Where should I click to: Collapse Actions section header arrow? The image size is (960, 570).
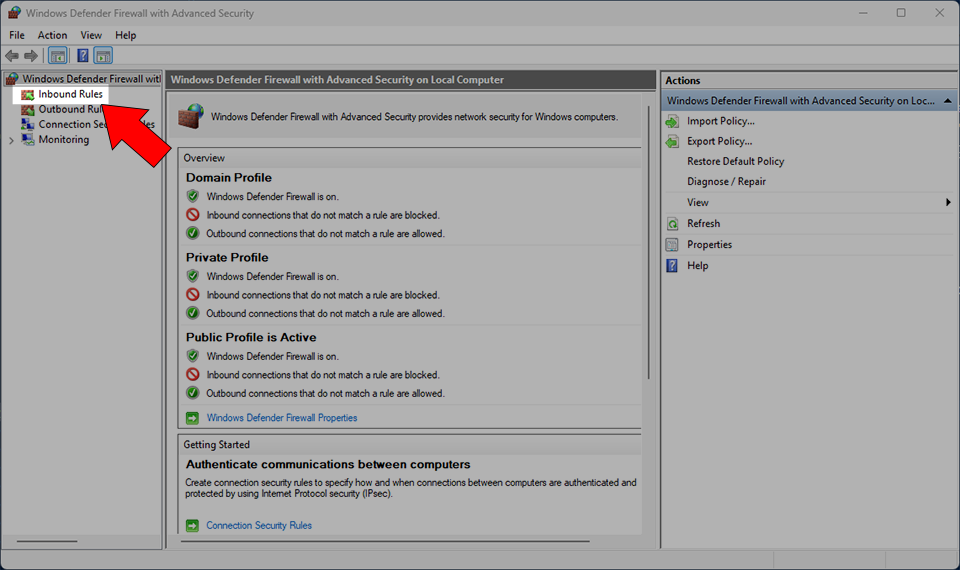tap(947, 100)
